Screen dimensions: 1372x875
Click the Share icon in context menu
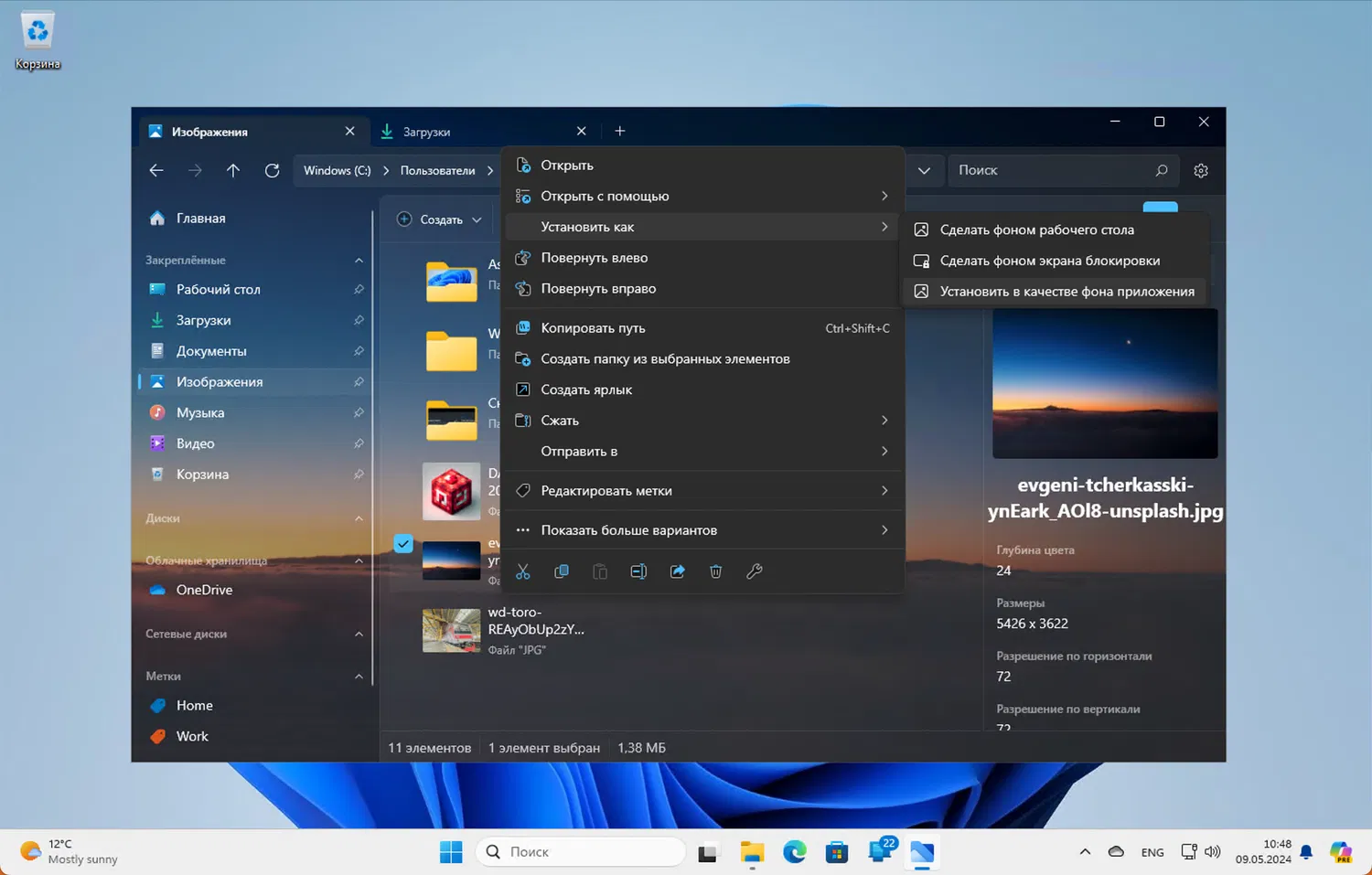[x=677, y=571]
